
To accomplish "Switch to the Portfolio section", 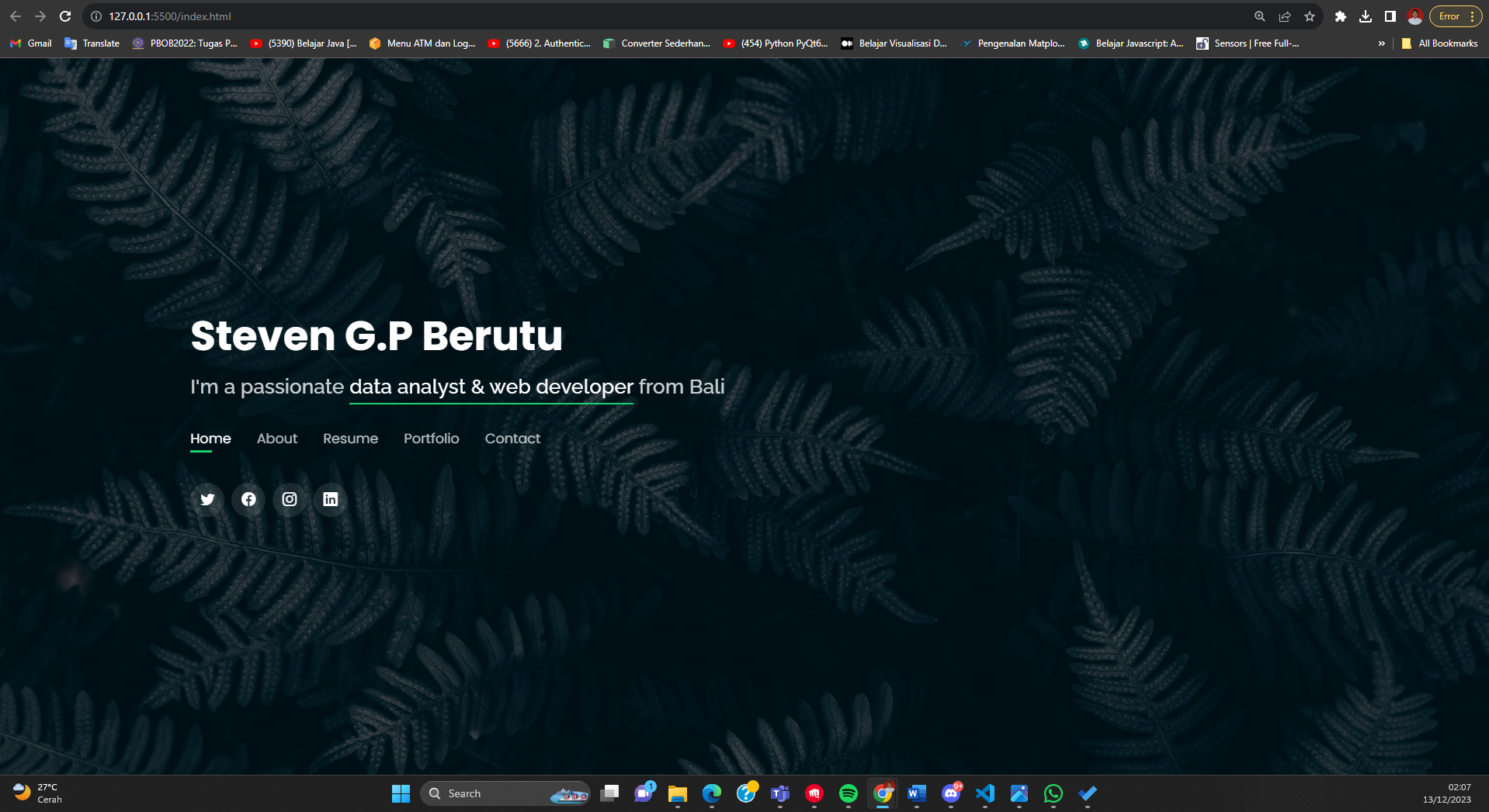I will [x=431, y=439].
